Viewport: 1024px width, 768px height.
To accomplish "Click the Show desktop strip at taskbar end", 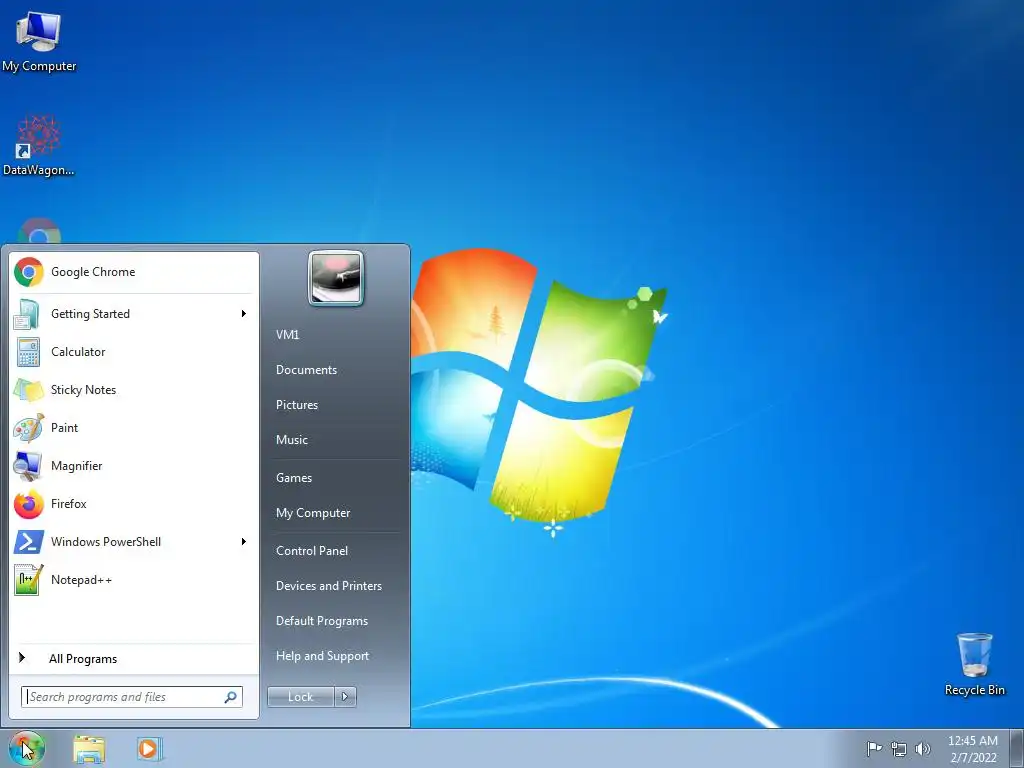I will (1017, 748).
